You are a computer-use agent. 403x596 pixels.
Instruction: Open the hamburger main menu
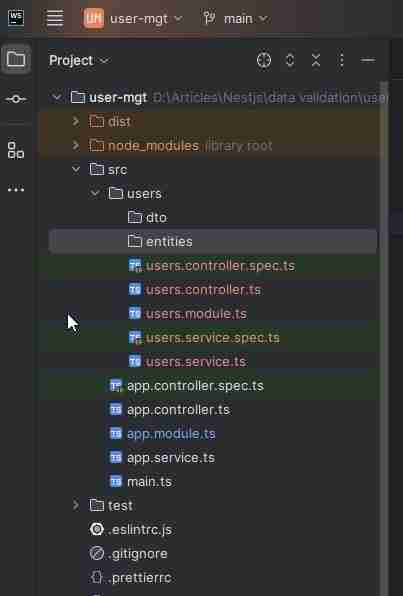pos(55,18)
